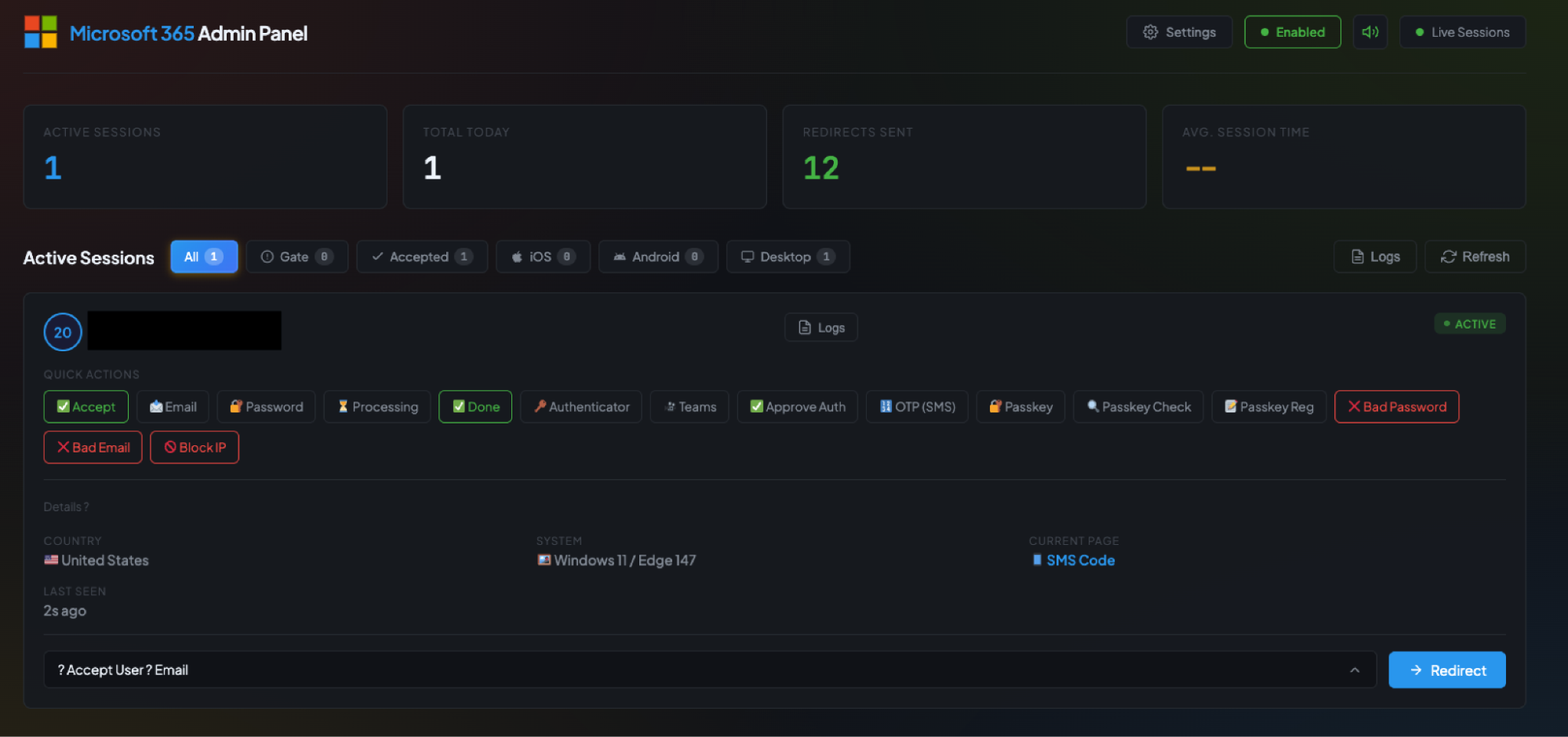Click the blue Redirect button
Image resolution: width=1568 pixels, height=737 pixels.
click(x=1446, y=670)
